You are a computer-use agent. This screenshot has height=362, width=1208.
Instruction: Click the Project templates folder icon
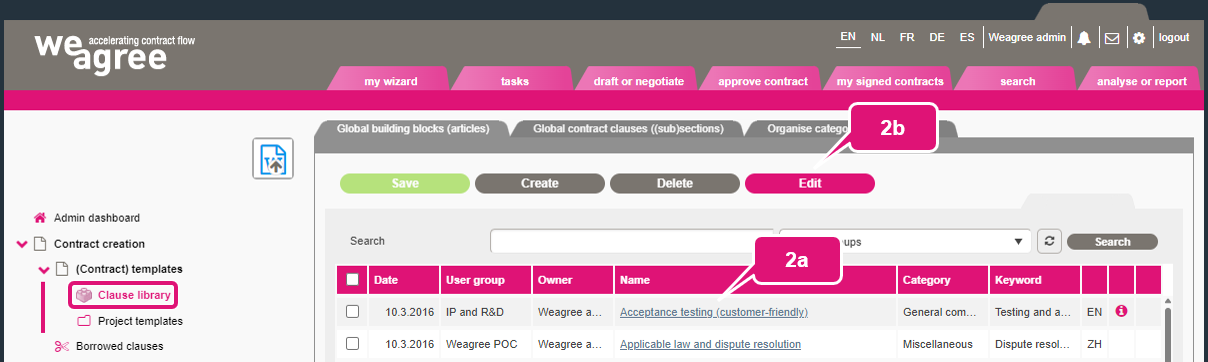click(84, 321)
